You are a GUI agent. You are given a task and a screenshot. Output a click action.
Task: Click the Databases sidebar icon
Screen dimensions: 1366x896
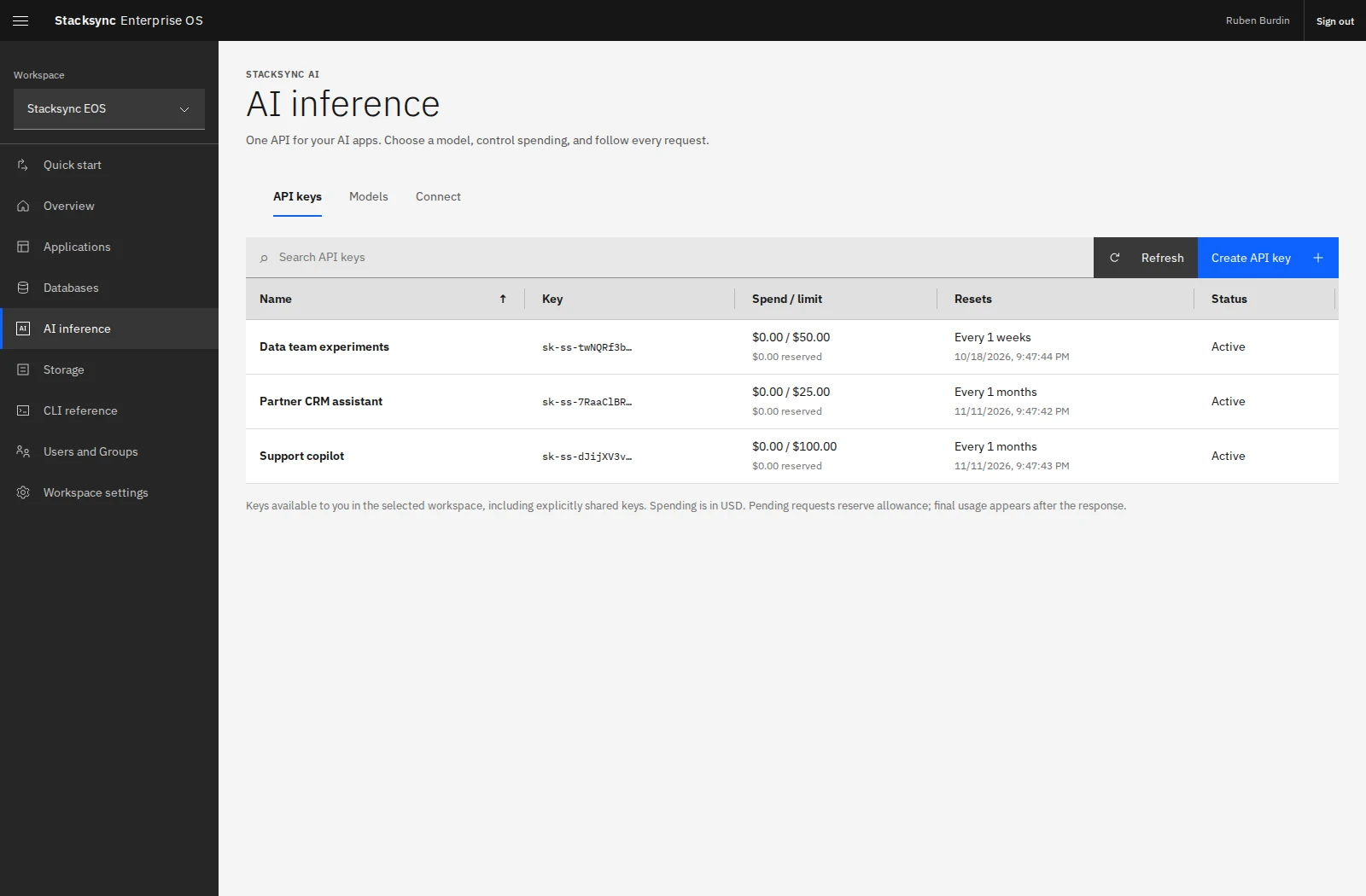(23, 288)
